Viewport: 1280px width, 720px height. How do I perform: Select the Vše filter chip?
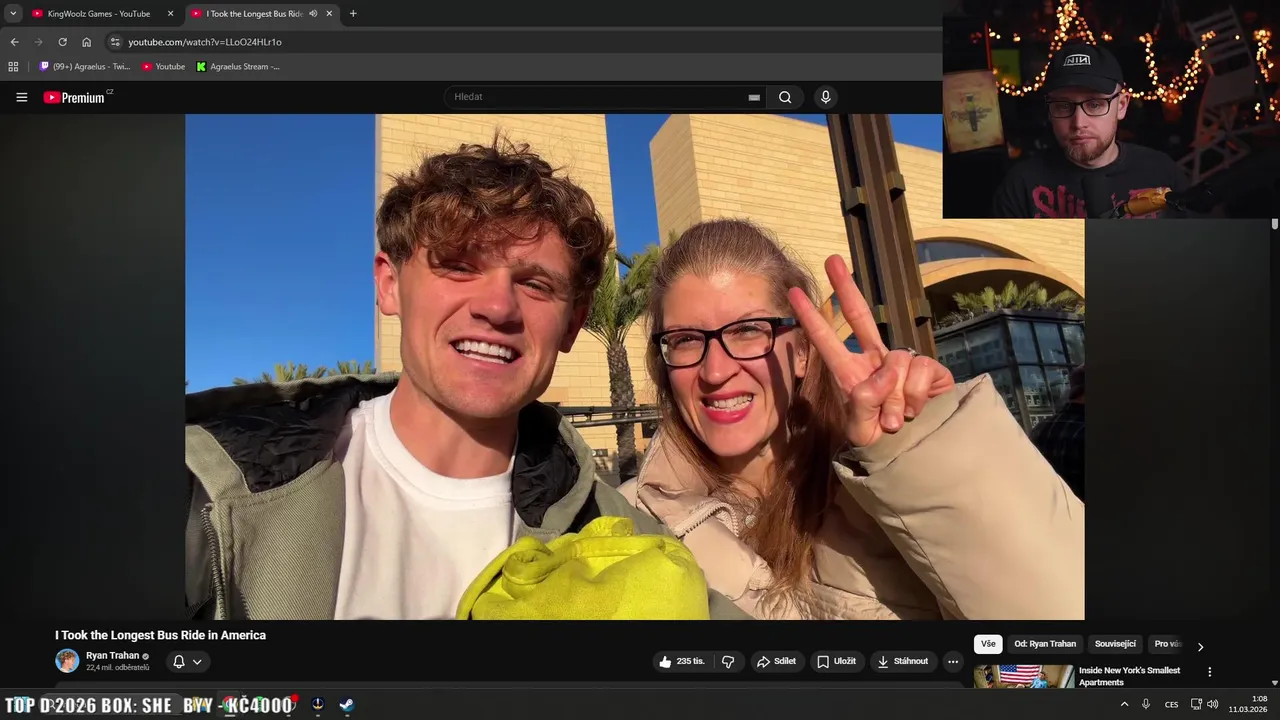(x=988, y=644)
